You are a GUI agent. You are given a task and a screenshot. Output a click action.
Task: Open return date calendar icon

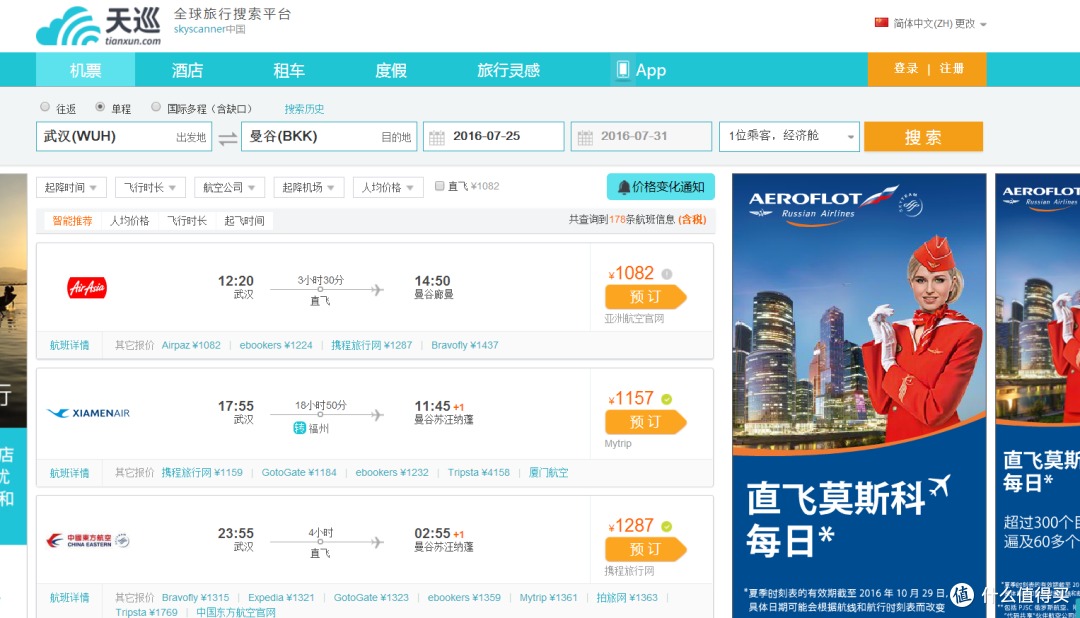click(585, 137)
